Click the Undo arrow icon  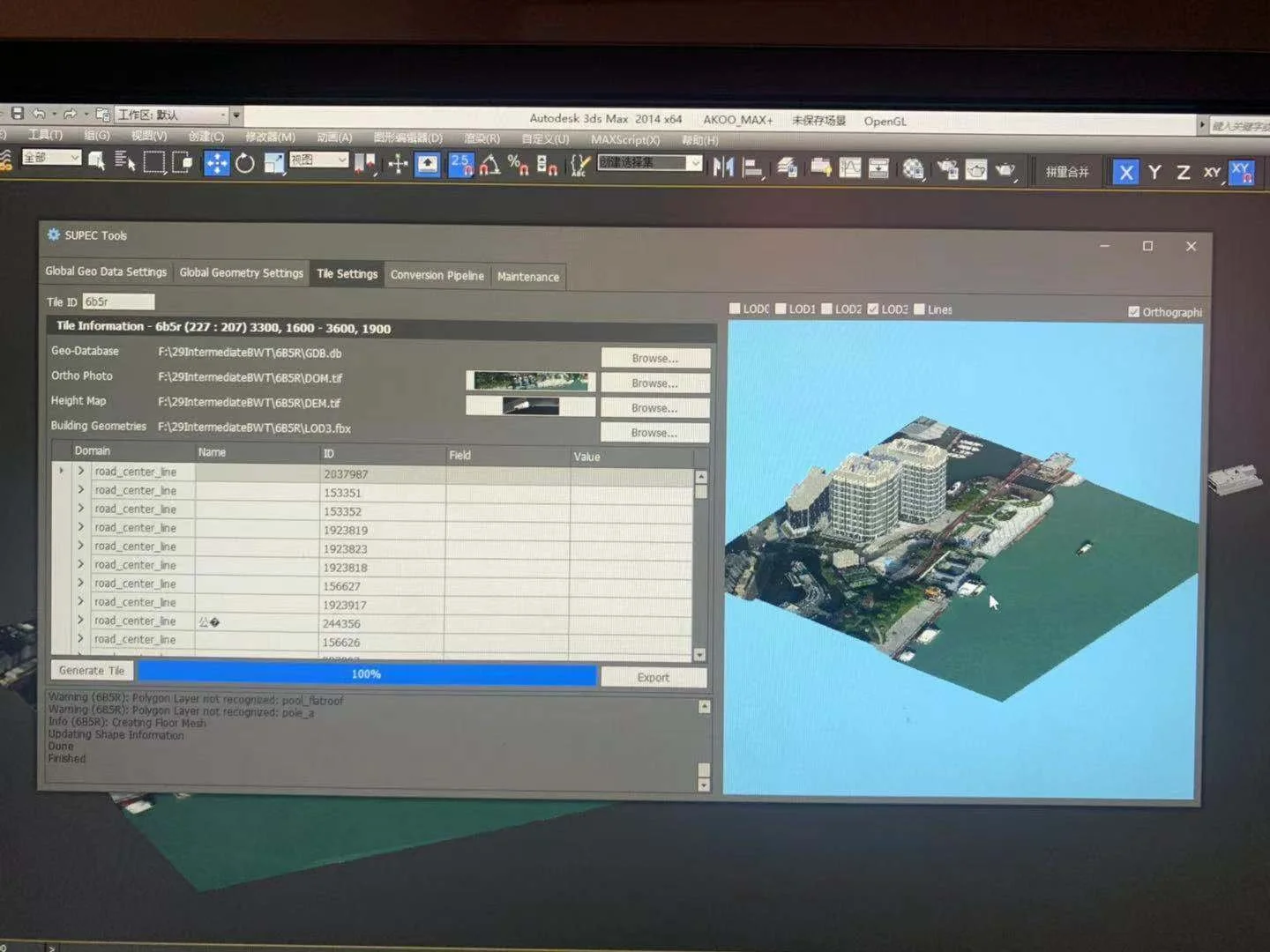click(38, 114)
